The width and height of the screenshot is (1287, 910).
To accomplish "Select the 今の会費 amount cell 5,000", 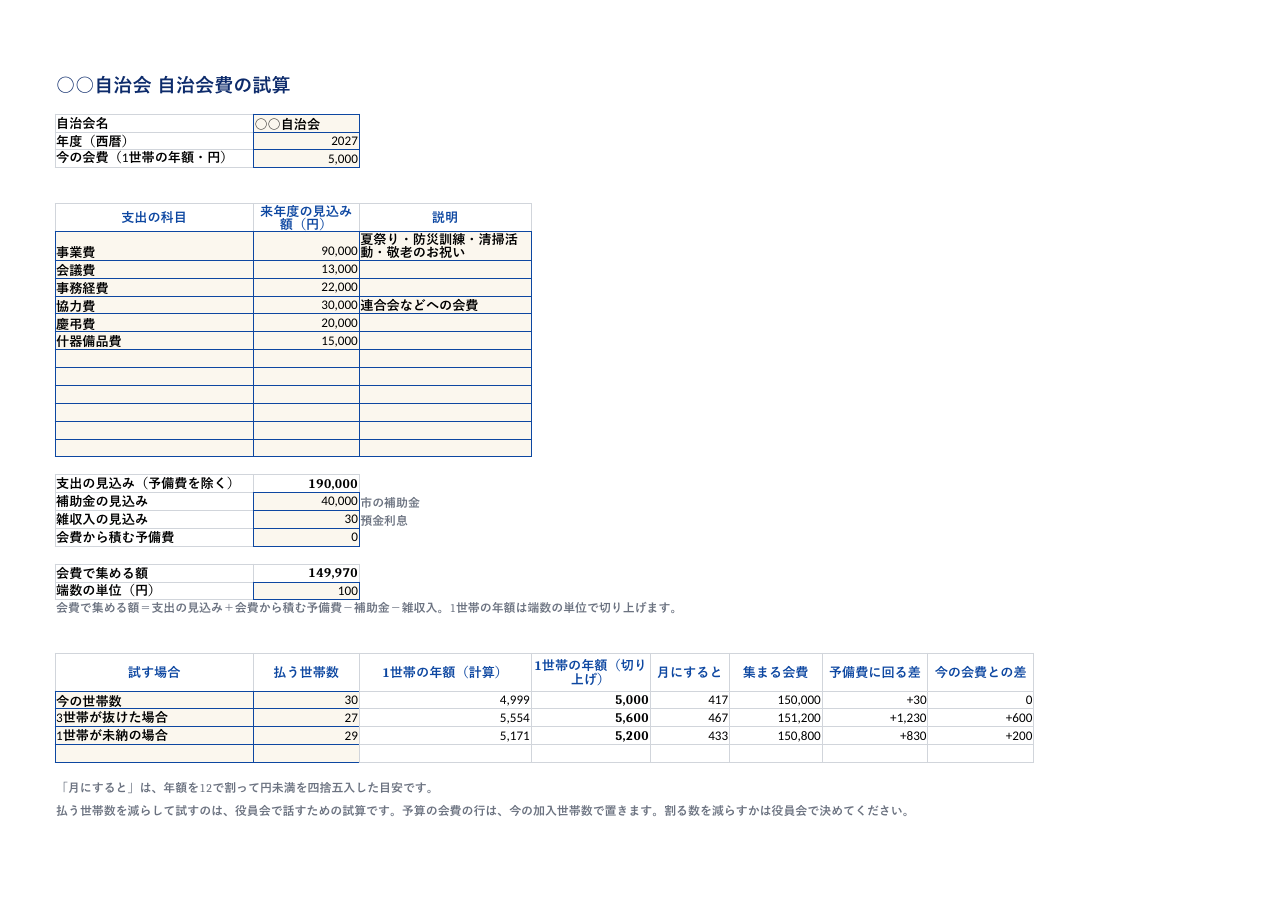I will (x=306, y=159).
